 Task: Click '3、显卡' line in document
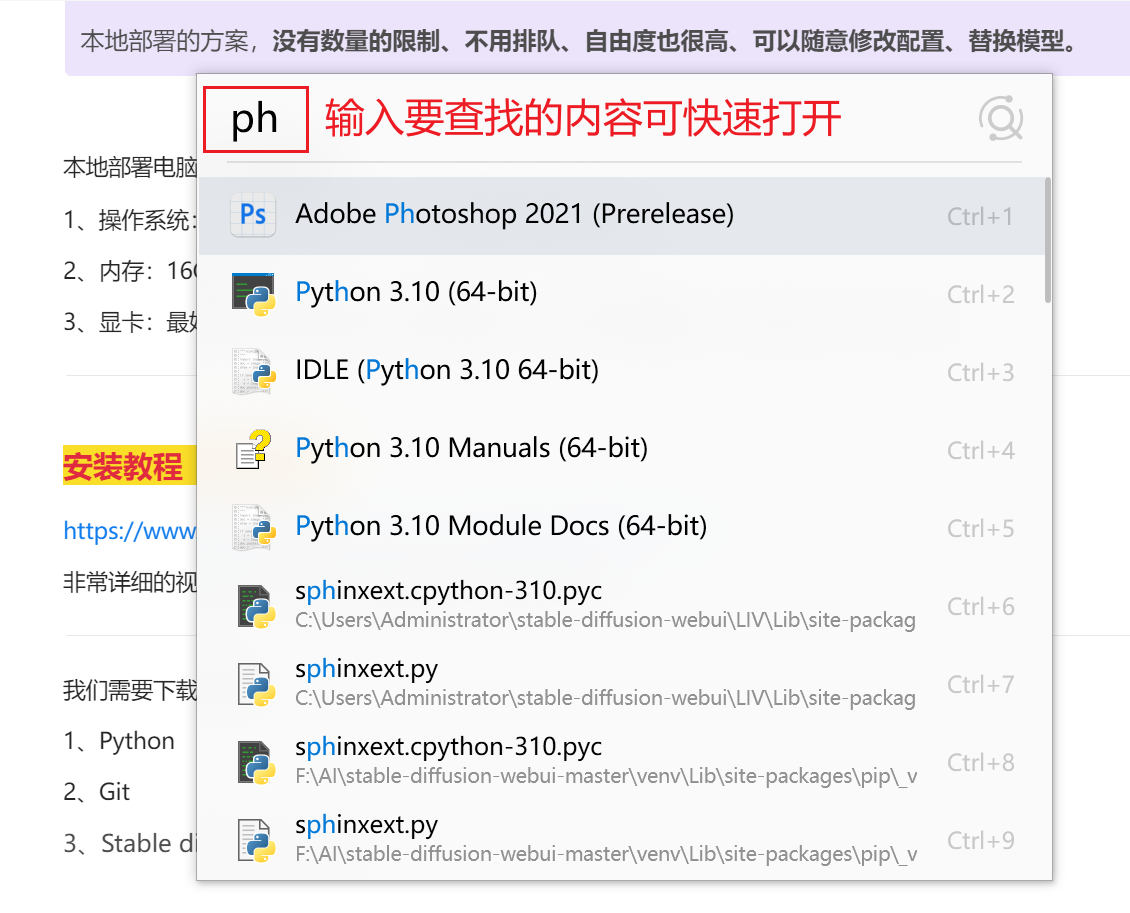tap(130, 322)
